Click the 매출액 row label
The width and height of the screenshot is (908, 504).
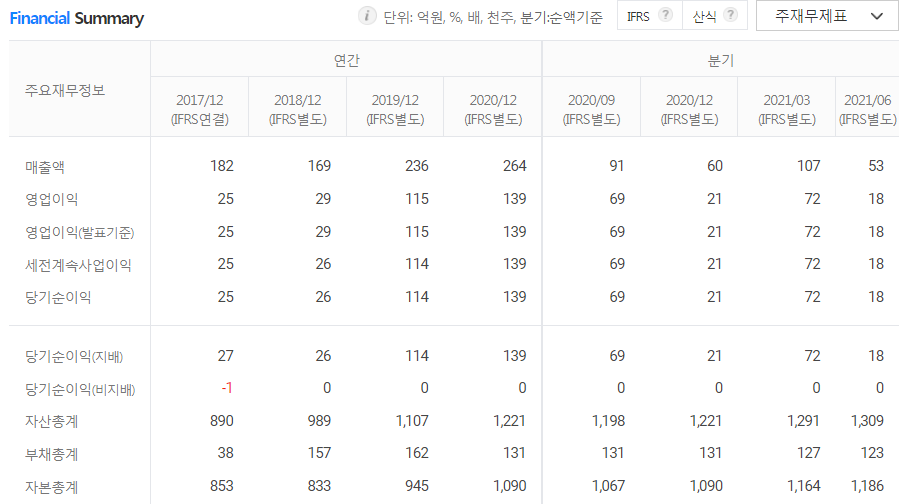pos(45,167)
